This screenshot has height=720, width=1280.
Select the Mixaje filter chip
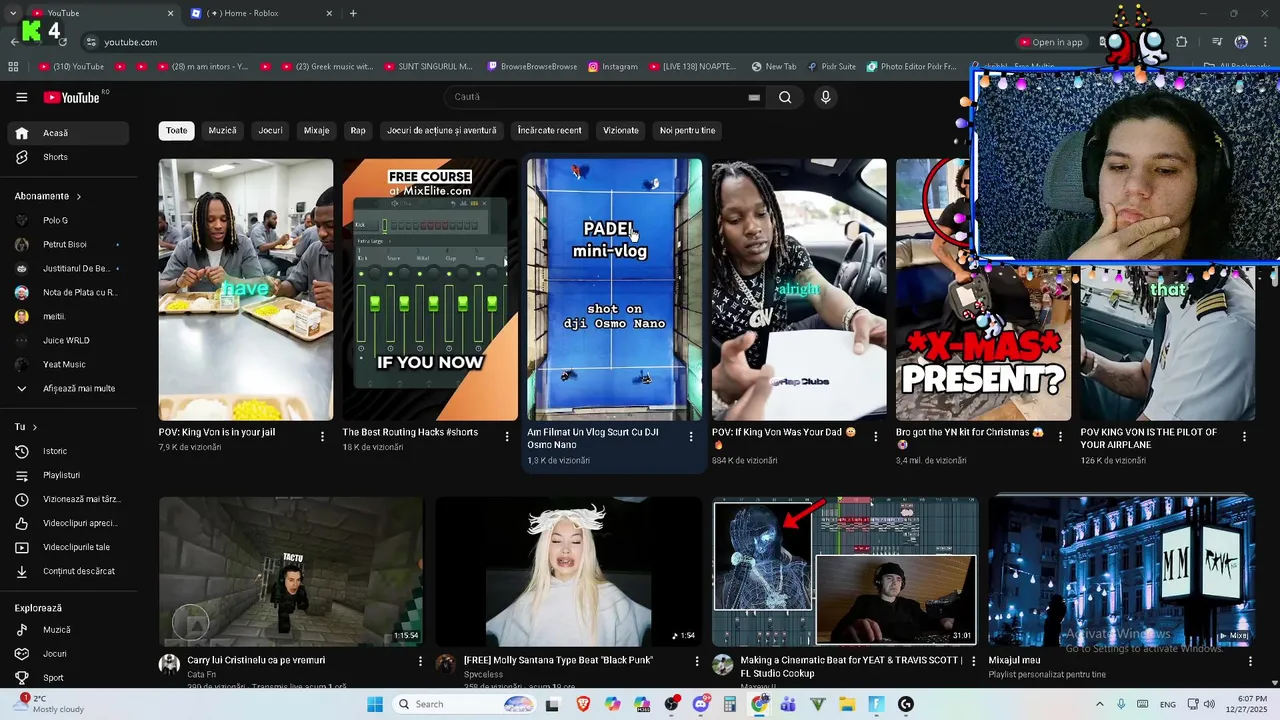tap(316, 130)
